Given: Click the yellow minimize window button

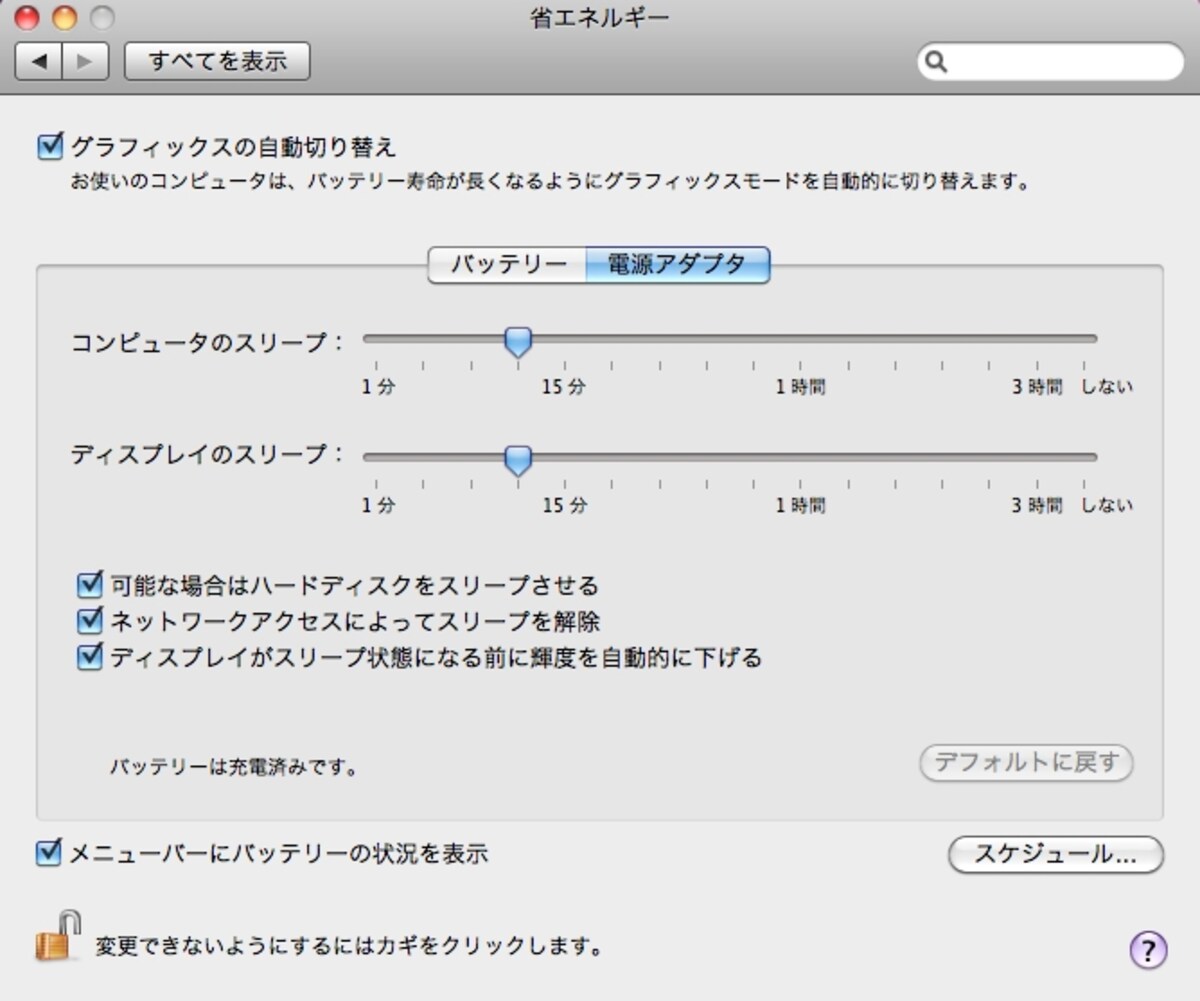Looking at the screenshot, I should click(x=64, y=17).
